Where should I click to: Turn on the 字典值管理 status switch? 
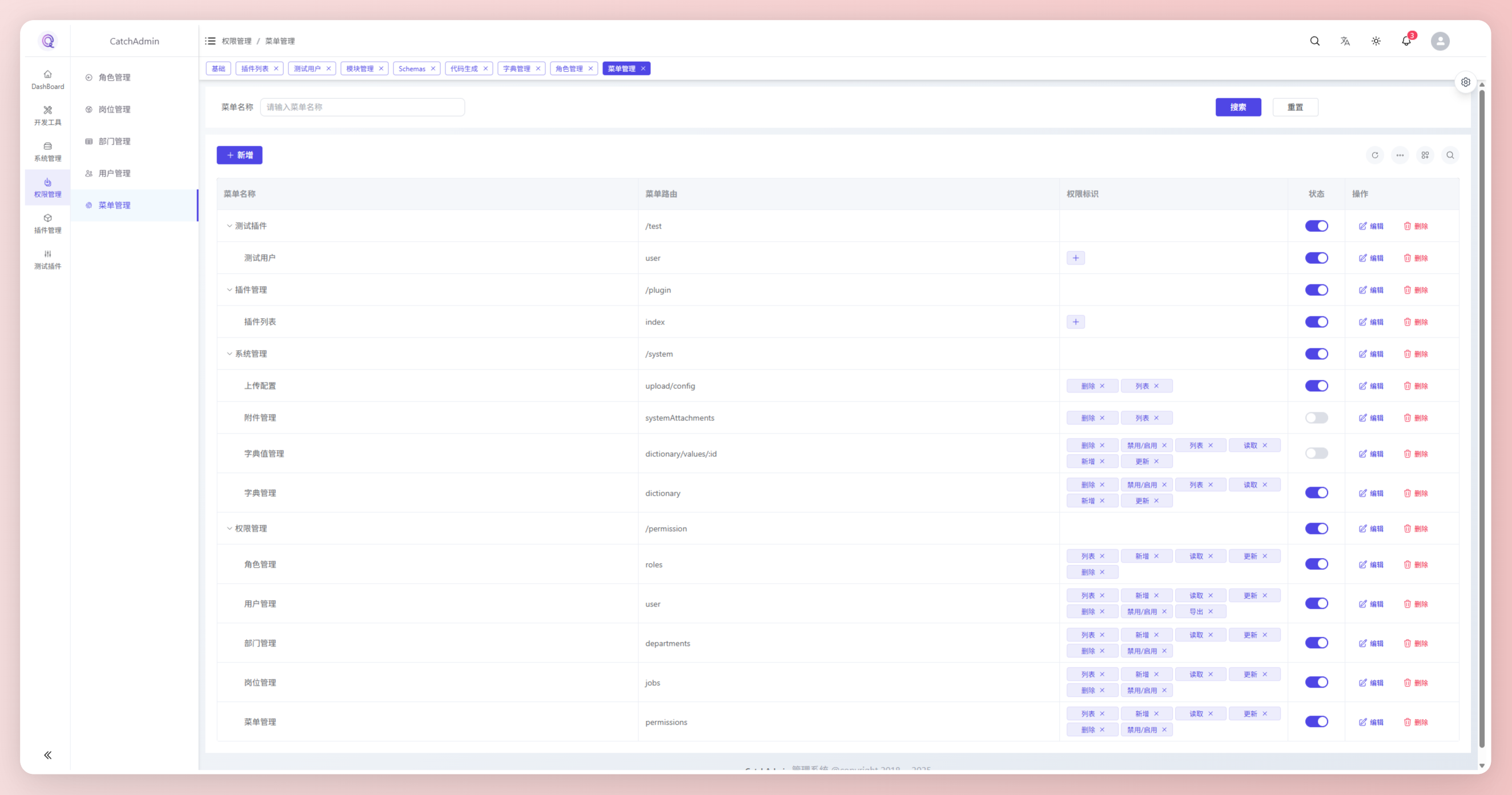click(x=1316, y=453)
